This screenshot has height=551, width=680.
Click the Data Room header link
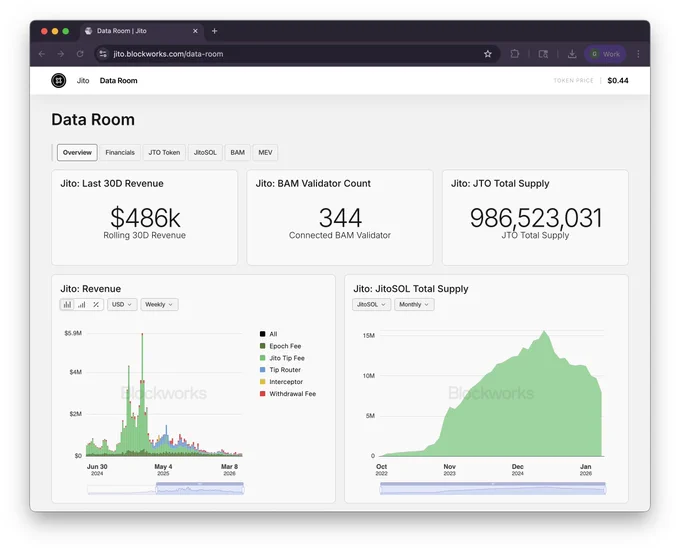pyautogui.click(x=118, y=81)
